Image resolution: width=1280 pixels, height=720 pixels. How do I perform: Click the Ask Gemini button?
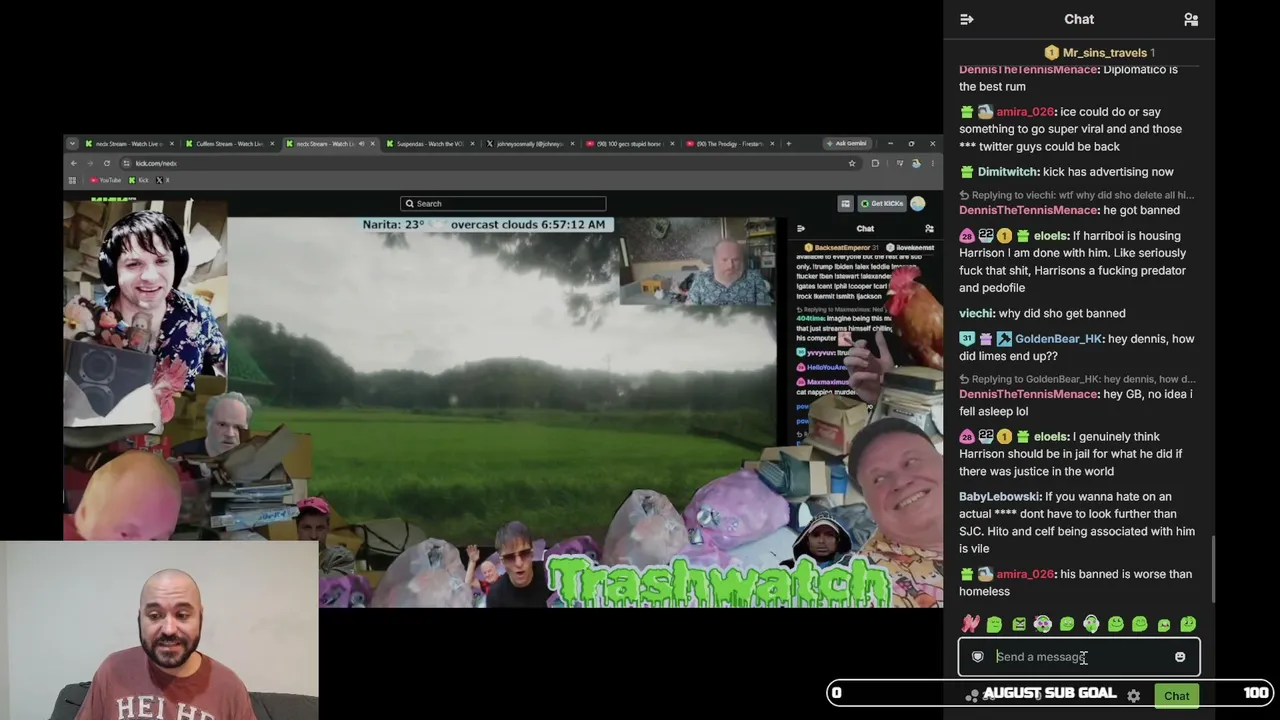(x=847, y=144)
